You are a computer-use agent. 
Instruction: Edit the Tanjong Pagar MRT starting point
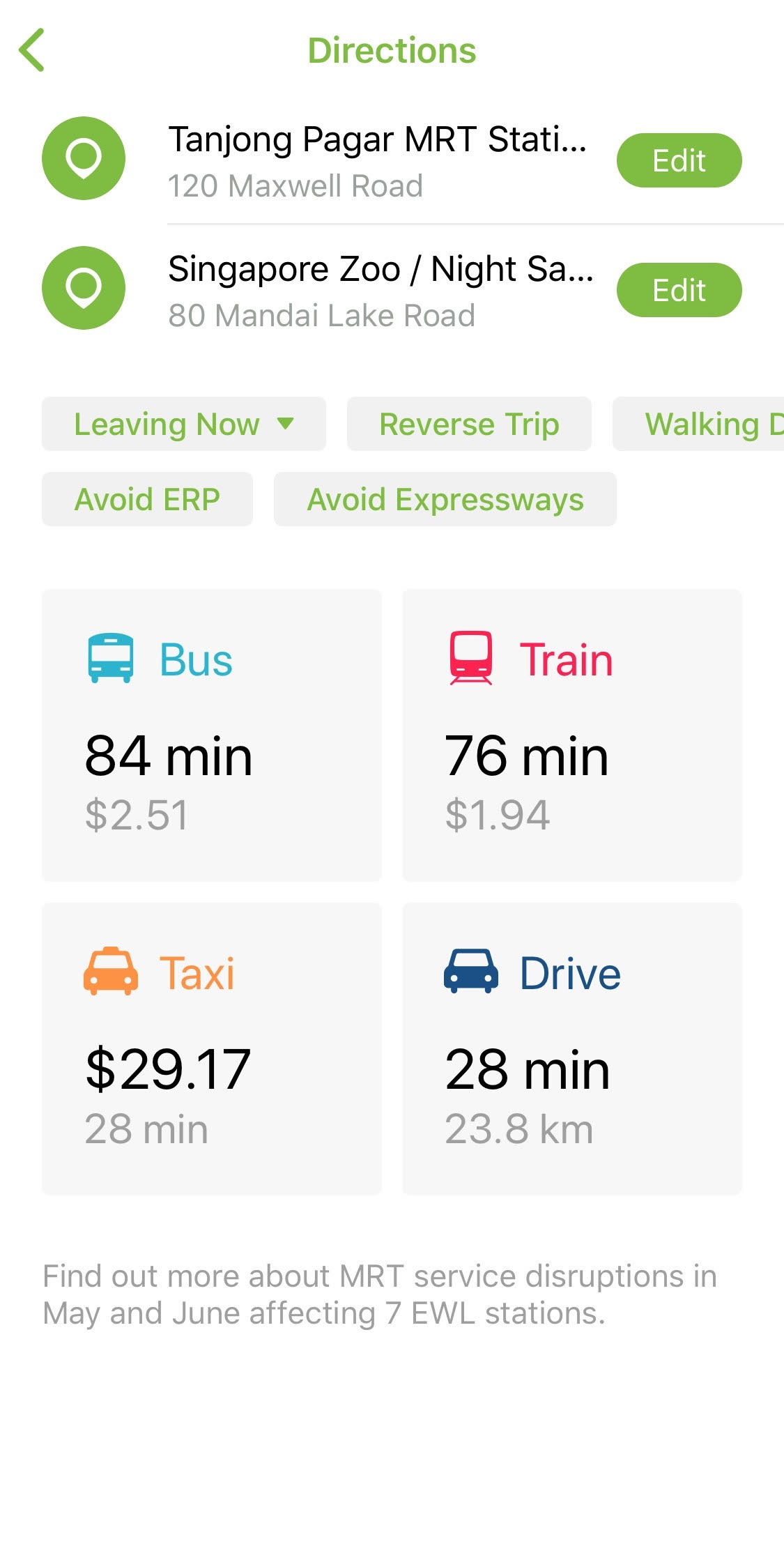[679, 160]
